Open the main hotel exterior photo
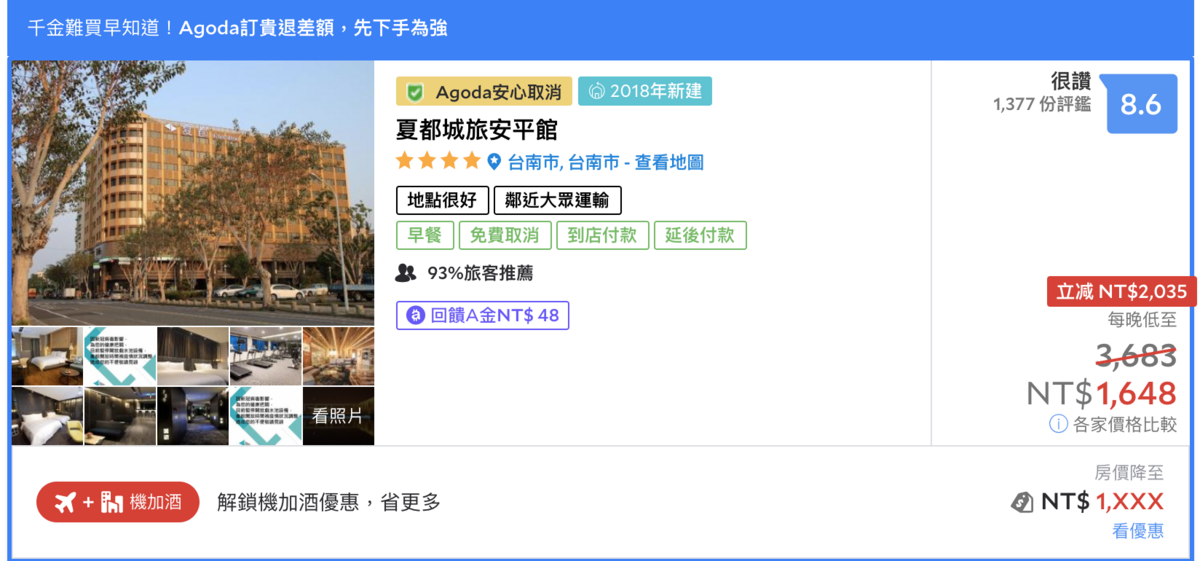The width and height of the screenshot is (1200, 561). coord(193,193)
